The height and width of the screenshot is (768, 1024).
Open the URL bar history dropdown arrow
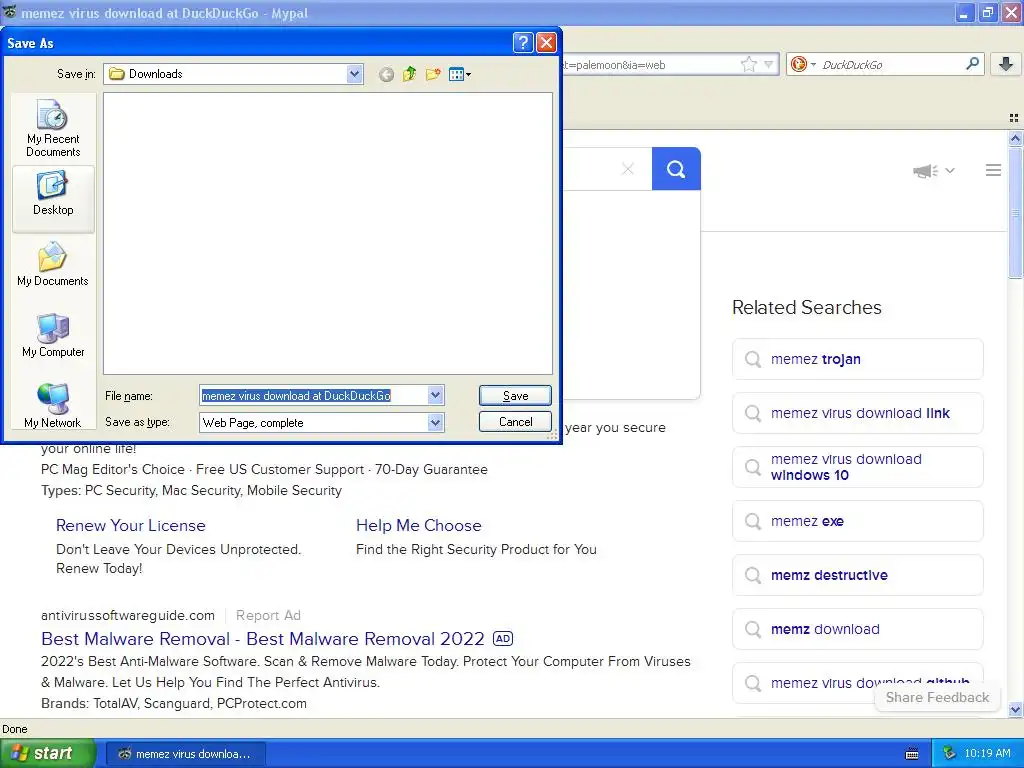(769, 64)
